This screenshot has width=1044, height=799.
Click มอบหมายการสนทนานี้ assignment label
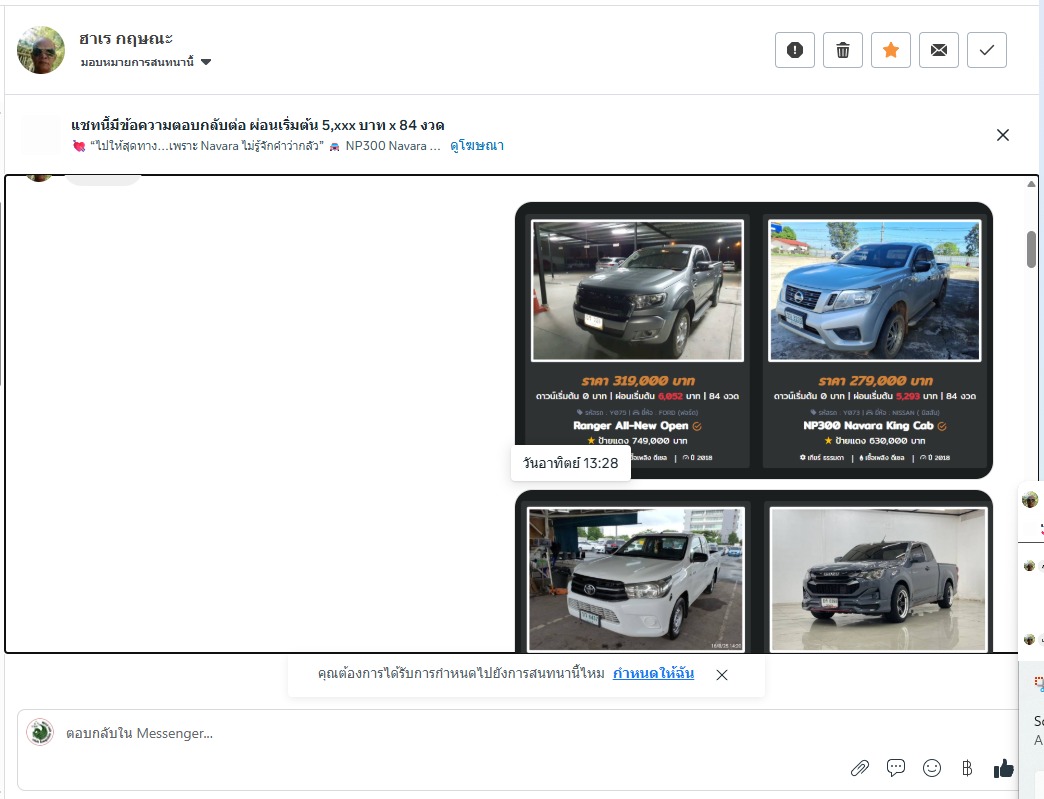click(137, 62)
